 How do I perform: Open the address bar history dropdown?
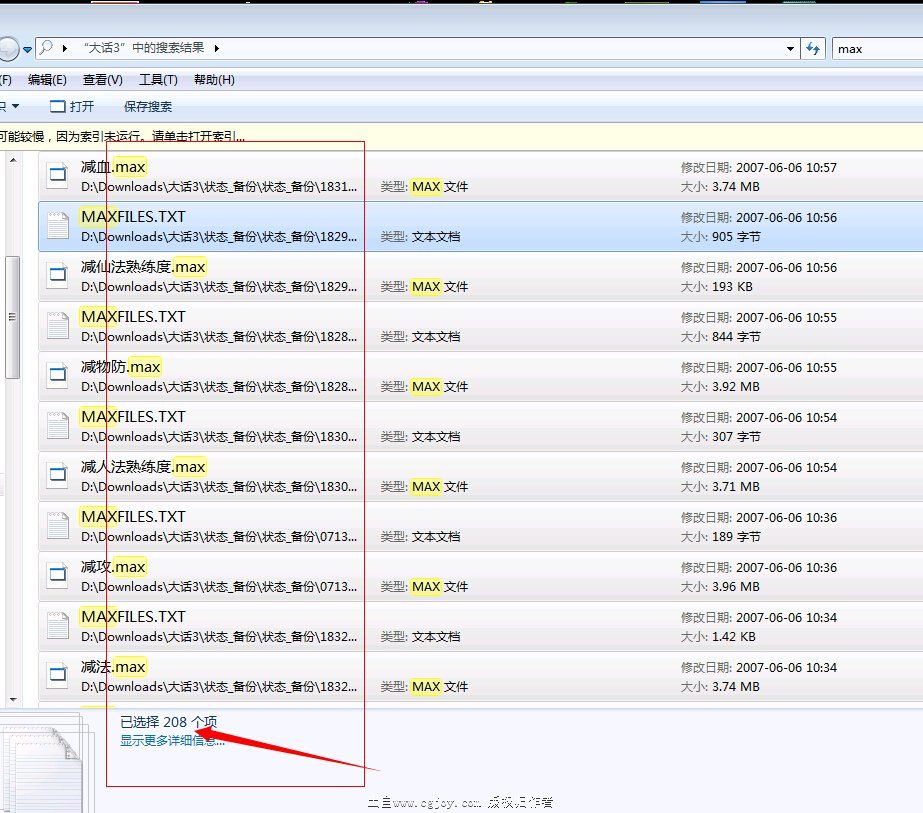click(790, 48)
